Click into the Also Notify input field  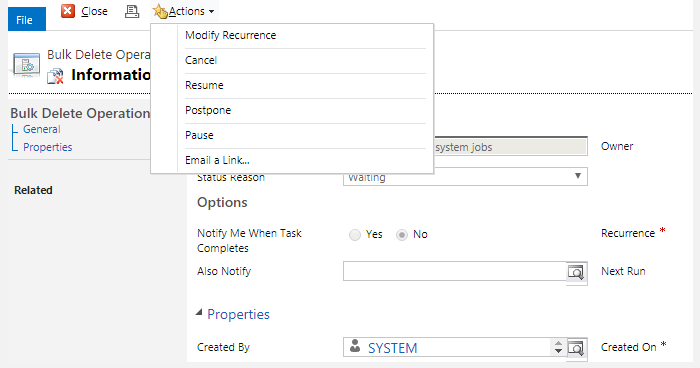454,272
